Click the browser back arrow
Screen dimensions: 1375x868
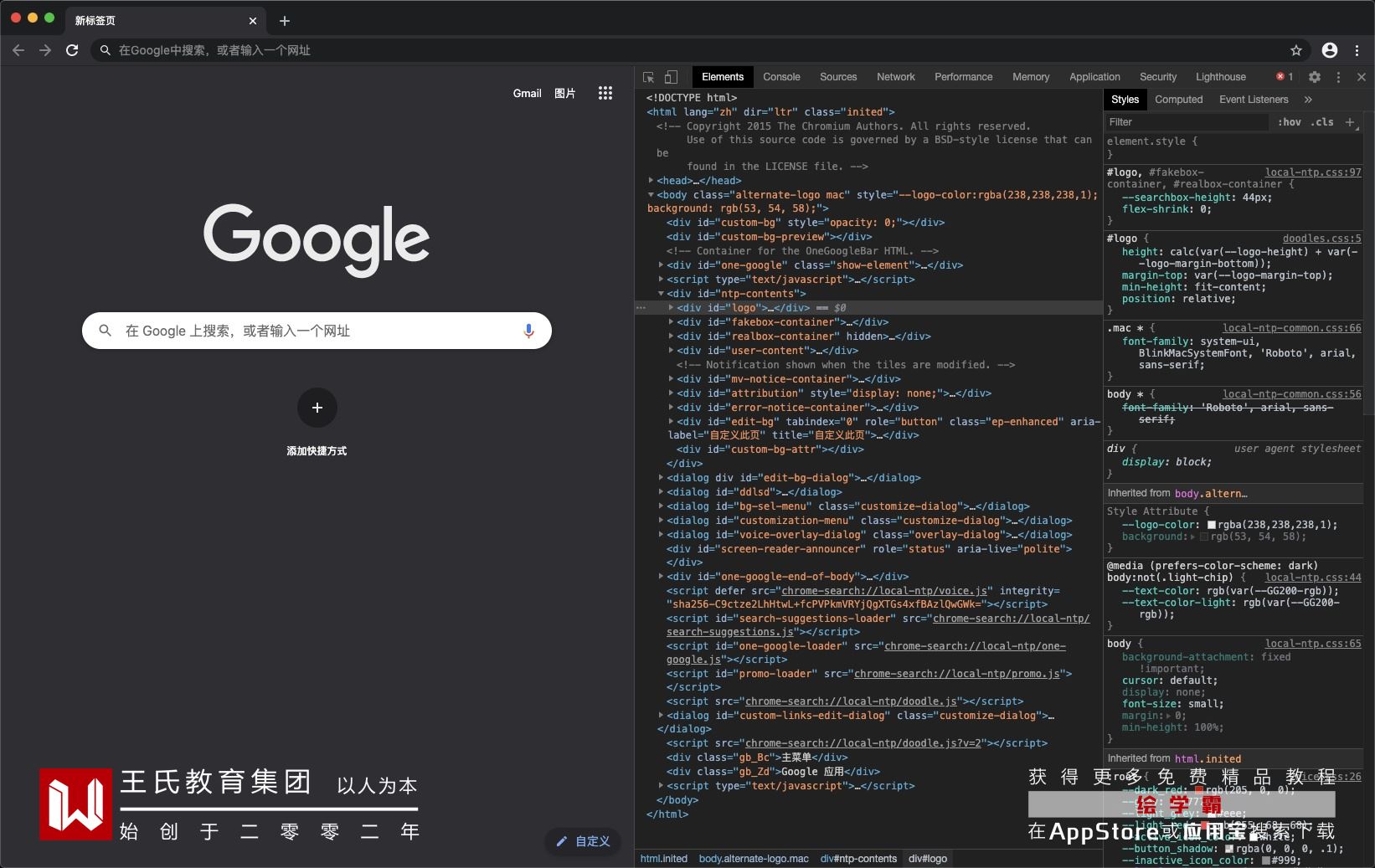pyautogui.click(x=18, y=50)
